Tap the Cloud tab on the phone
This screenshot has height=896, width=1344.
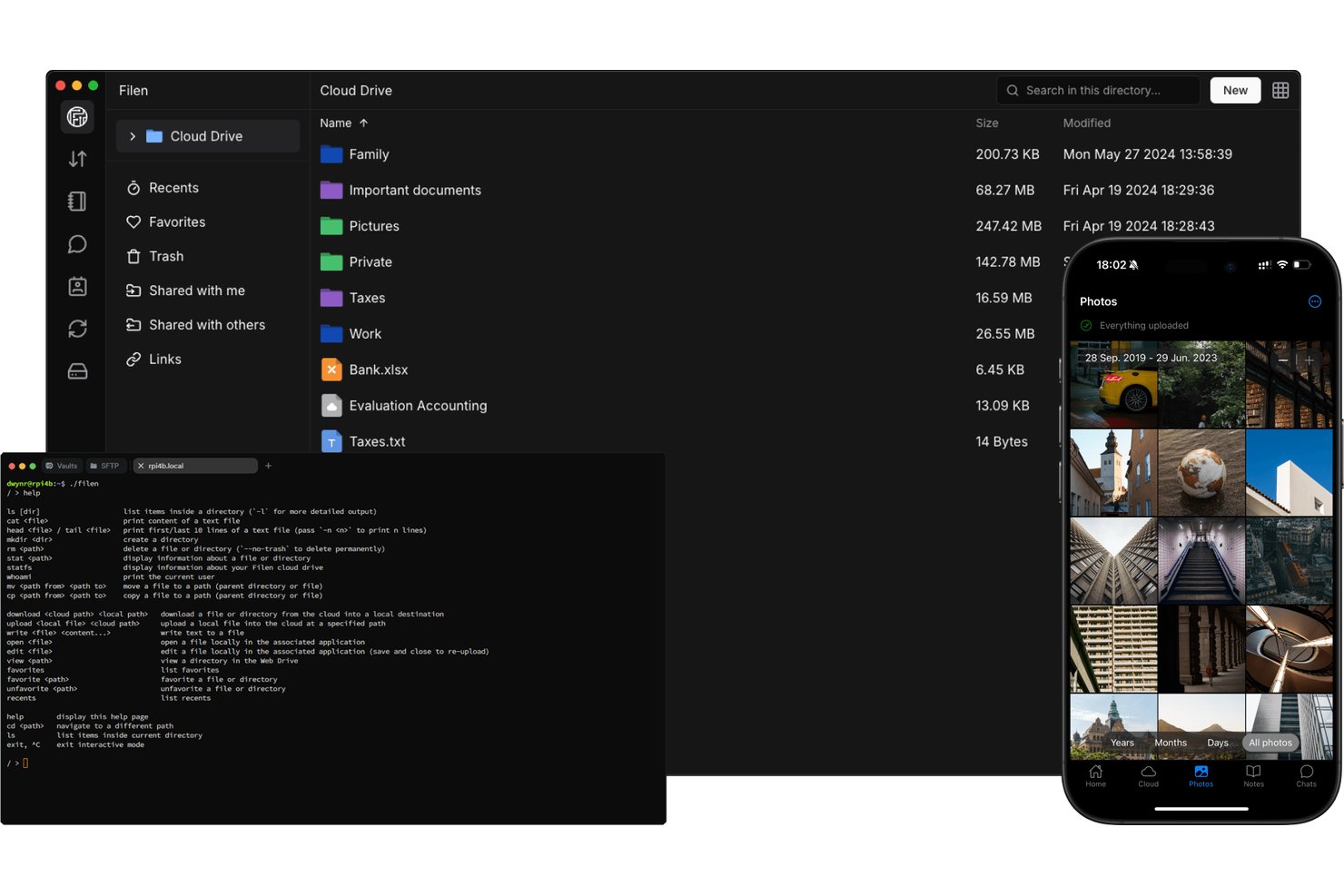1149,776
